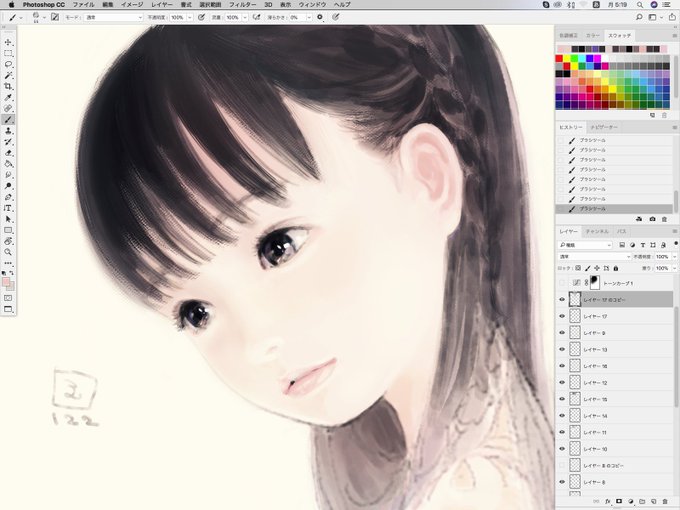Viewport: 680px width, 510px height.
Task: Hide layer レイヤー 17
Action: tap(562, 316)
